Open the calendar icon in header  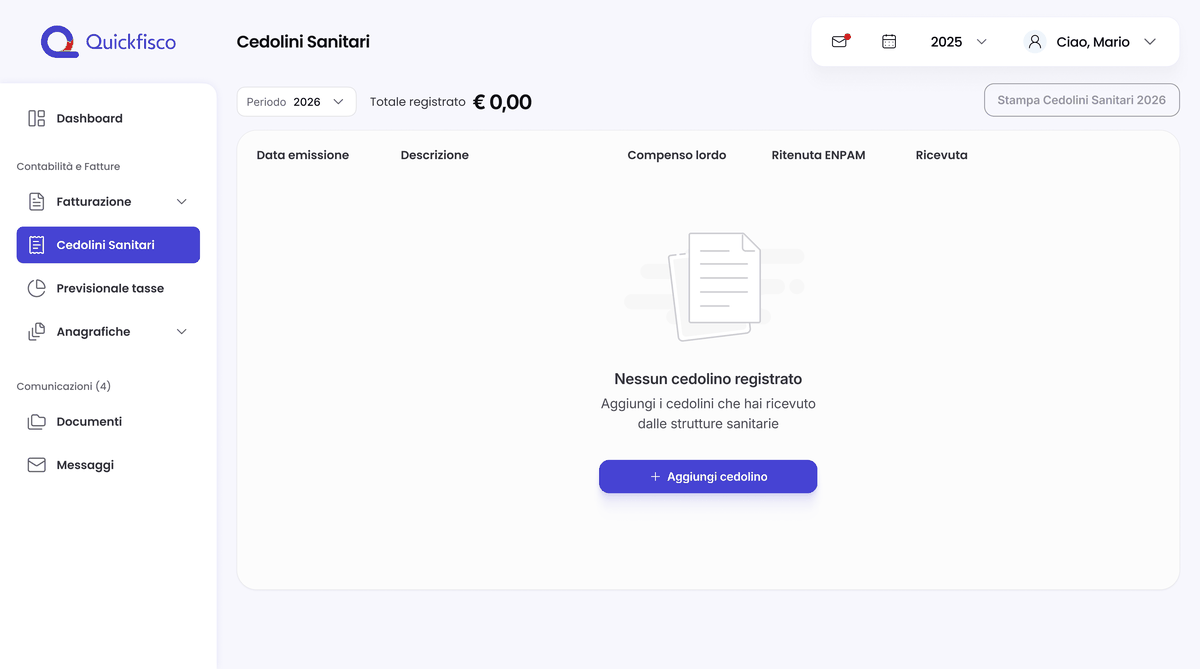pyautogui.click(x=889, y=42)
